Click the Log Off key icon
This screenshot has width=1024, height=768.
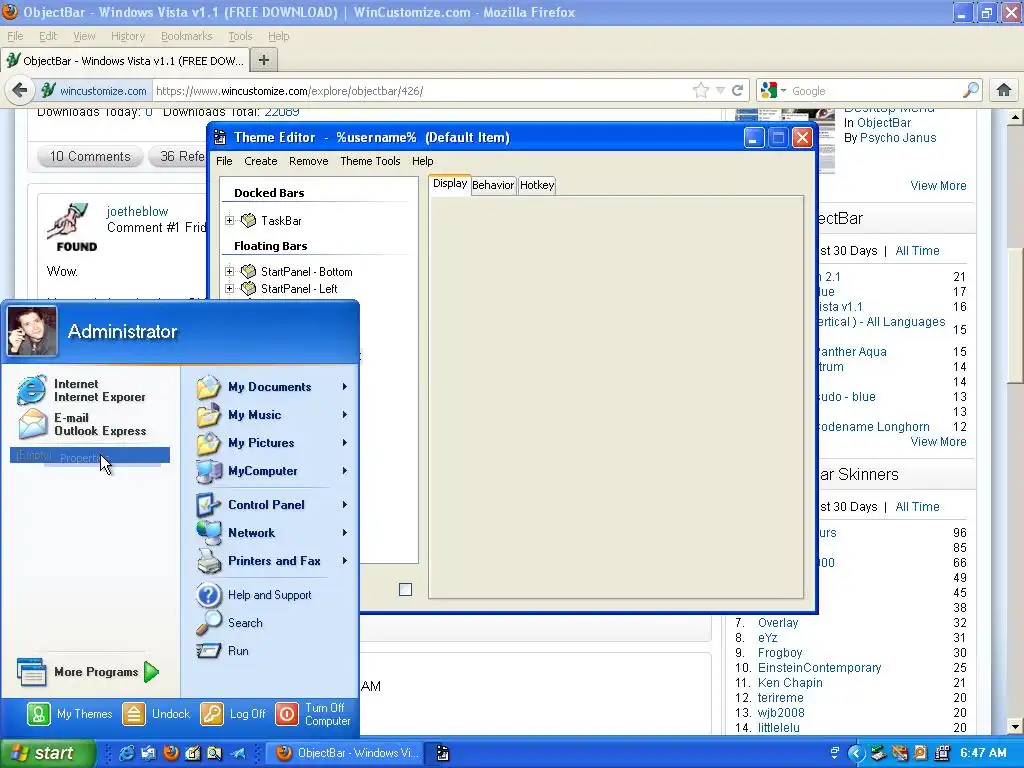pos(212,714)
